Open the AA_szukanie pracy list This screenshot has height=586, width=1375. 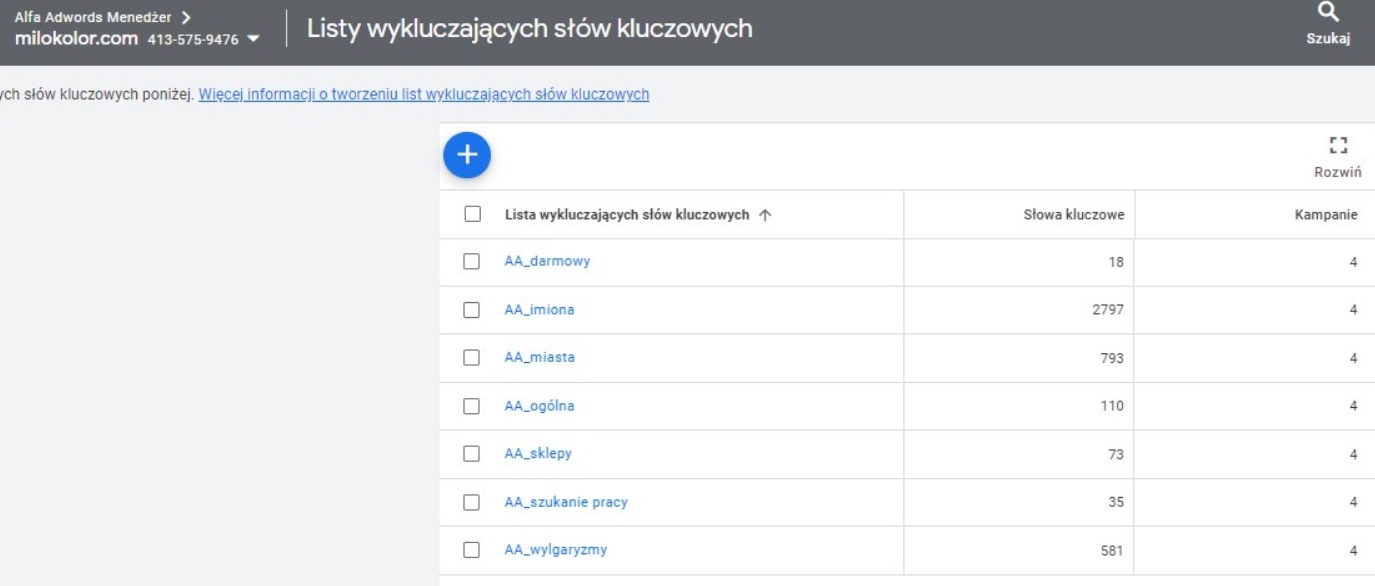coord(566,502)
